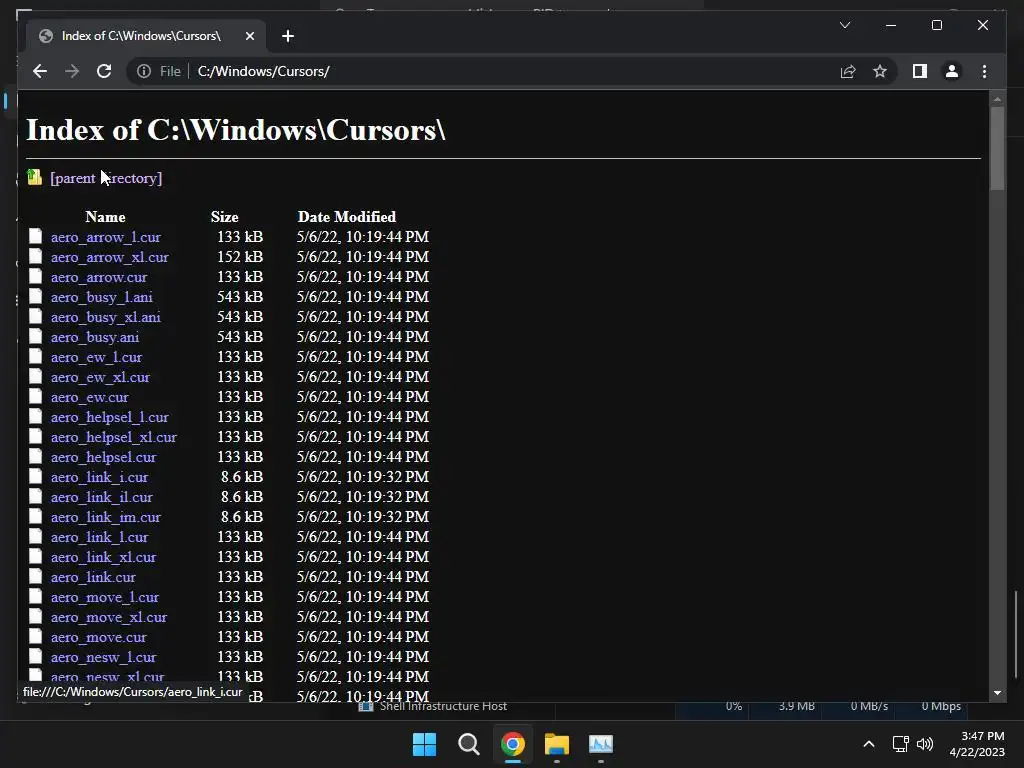
Task: Click file icon beside aero_helpsel.cur
Action: tap(35, 456)
